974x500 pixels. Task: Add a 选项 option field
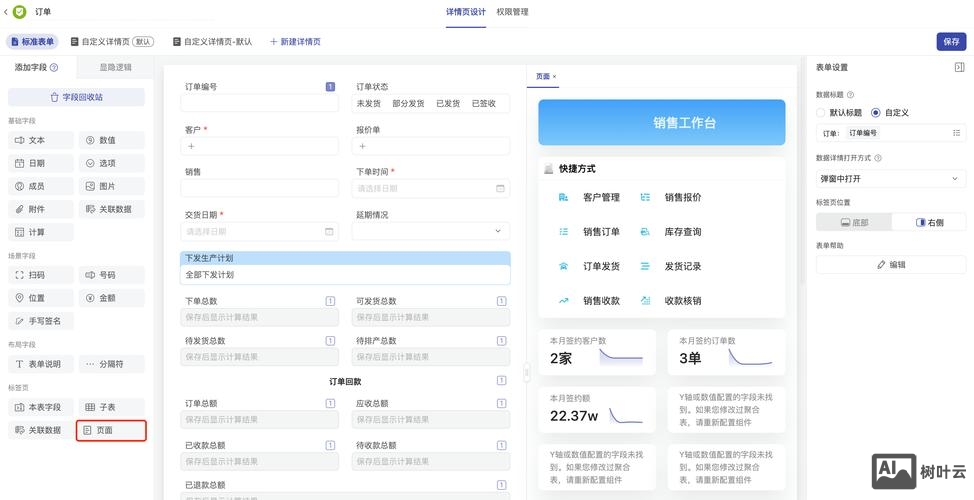[111, 163]
